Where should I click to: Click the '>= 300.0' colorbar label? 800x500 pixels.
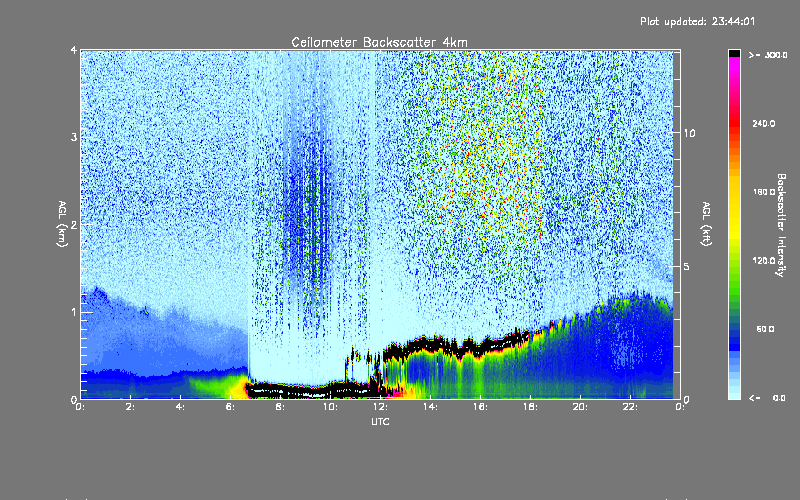point(768,55)
